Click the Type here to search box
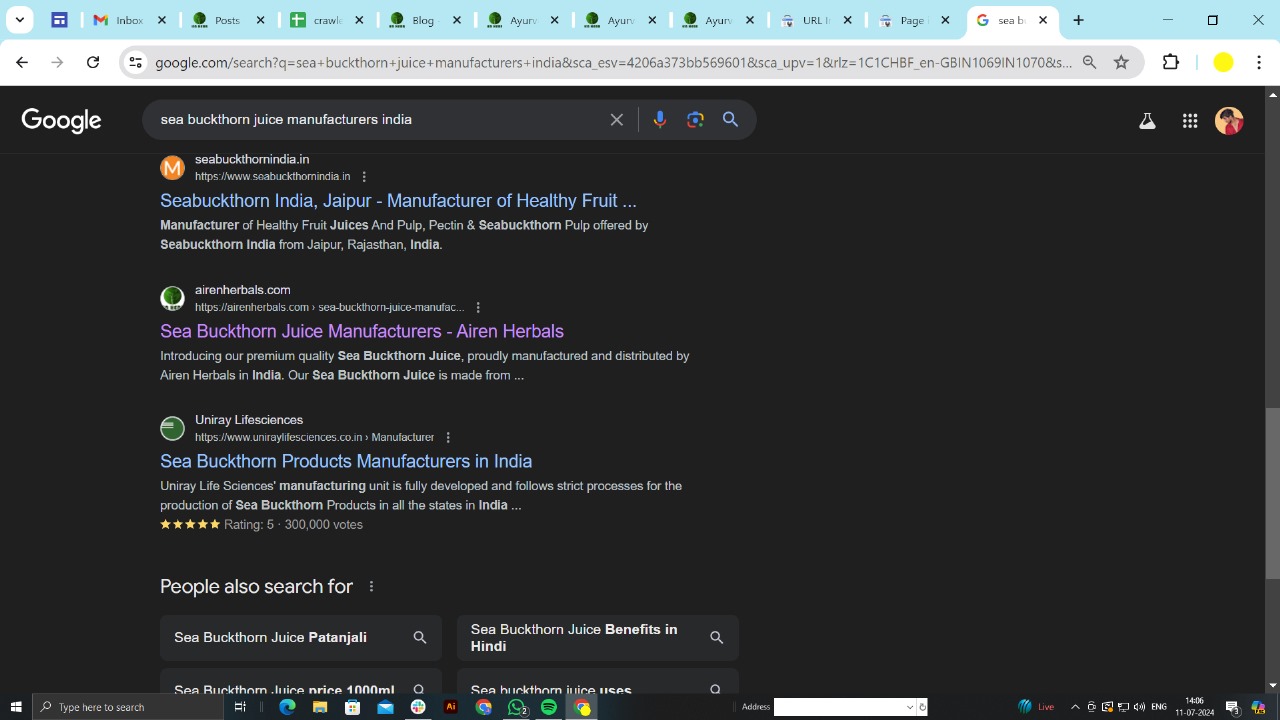This screenshot has width=1280, height=720. click(128, 707)
